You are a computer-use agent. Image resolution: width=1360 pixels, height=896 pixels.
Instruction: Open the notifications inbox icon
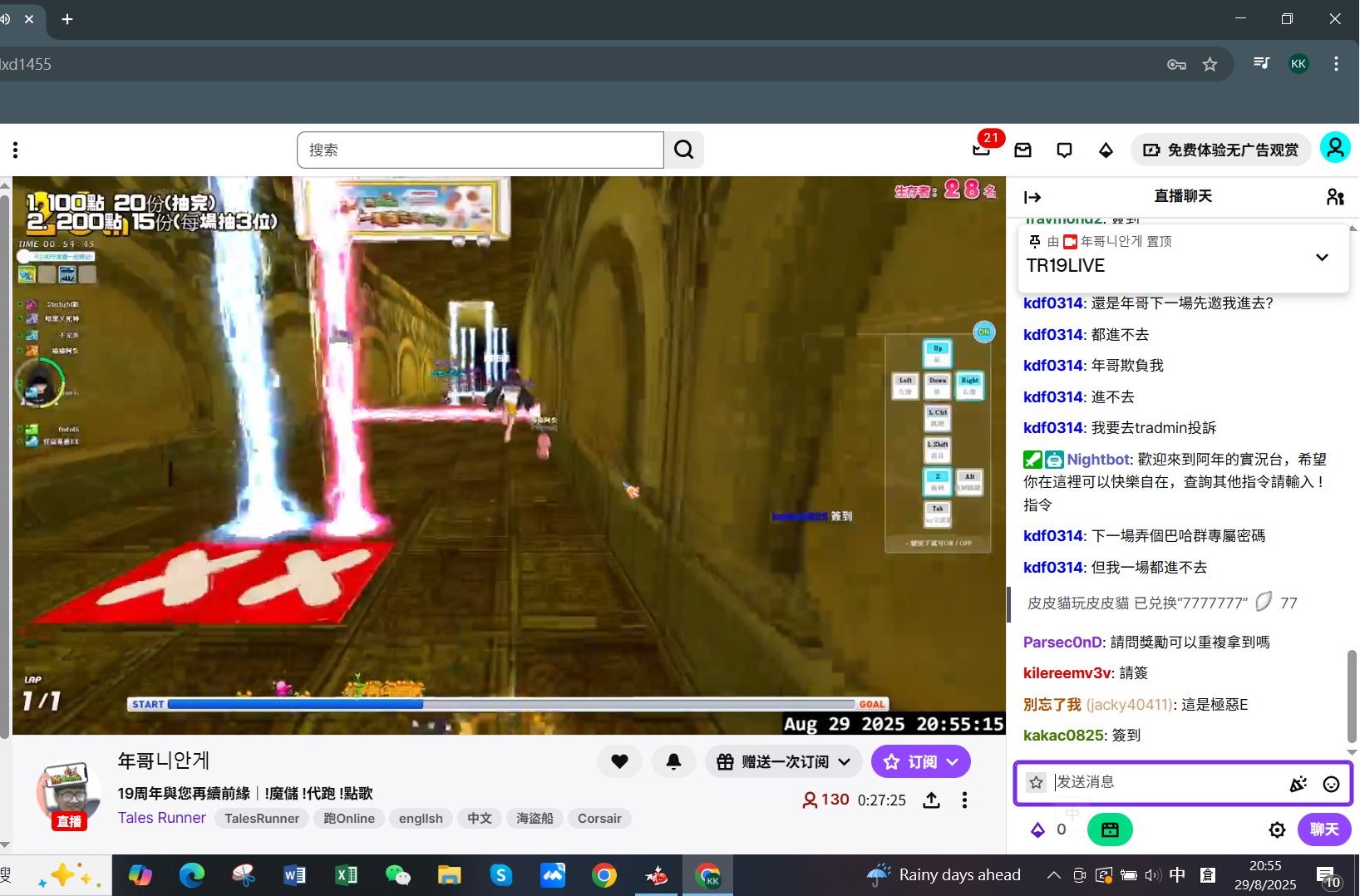click(x=1022, y=150)
